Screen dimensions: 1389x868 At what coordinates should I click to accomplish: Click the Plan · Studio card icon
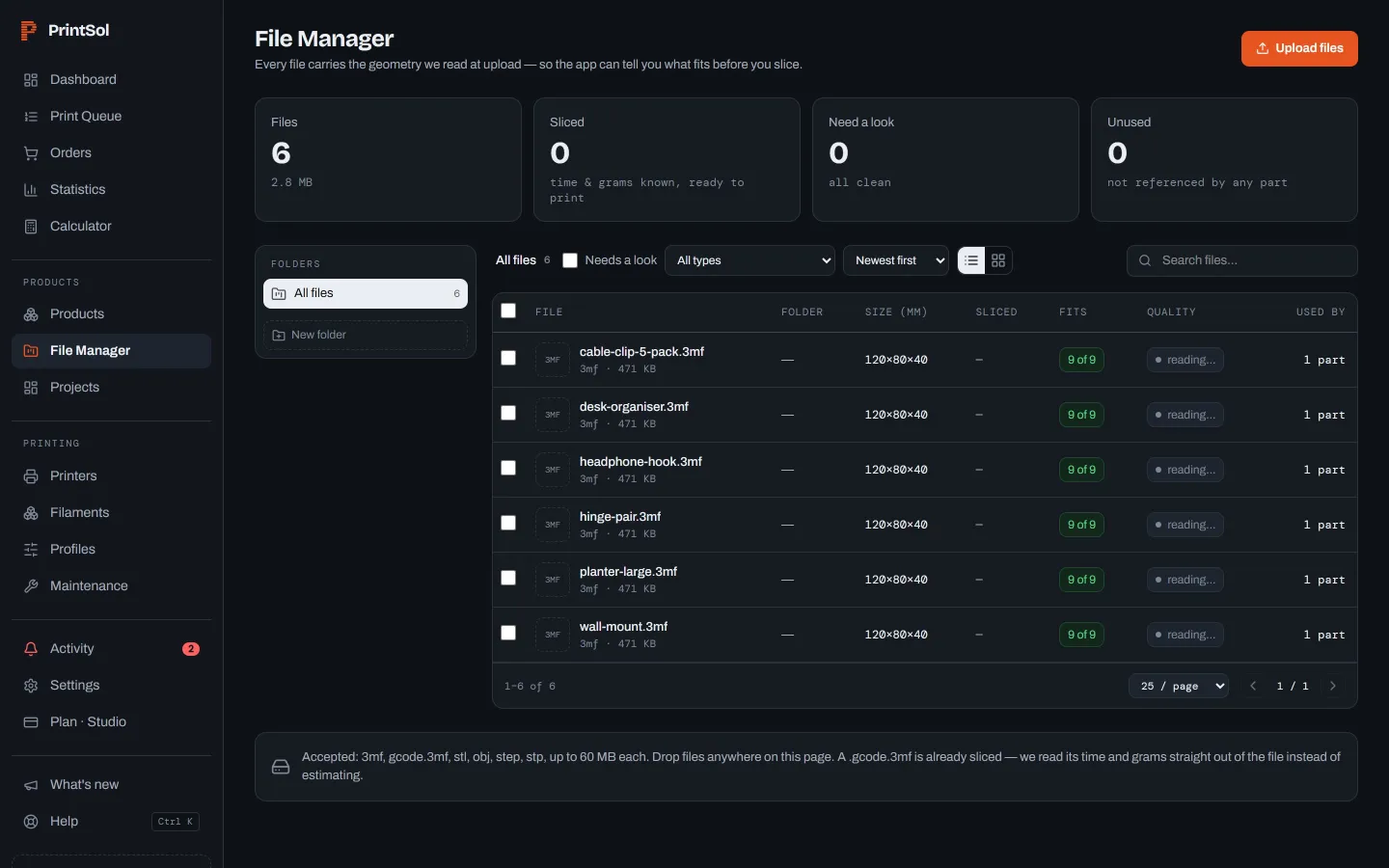coord(31,722)
